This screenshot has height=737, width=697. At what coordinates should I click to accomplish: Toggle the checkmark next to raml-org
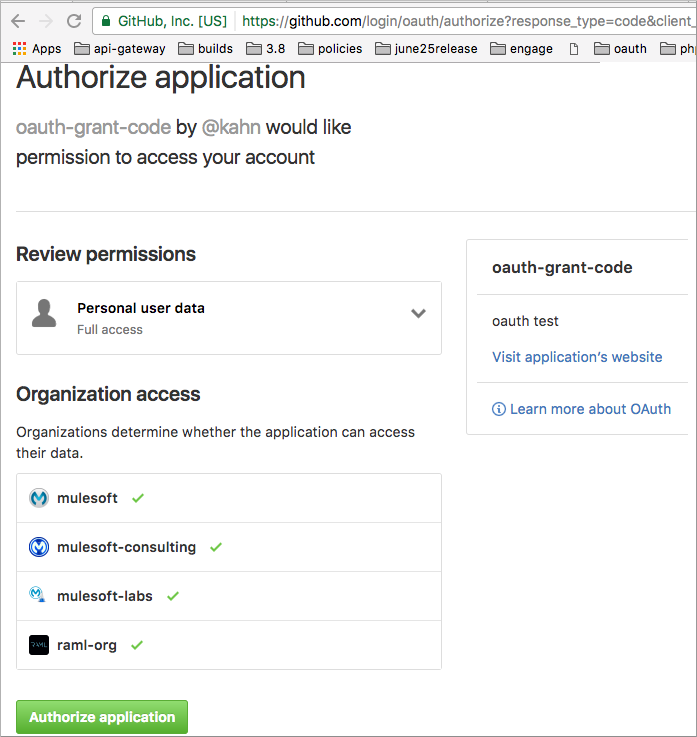(x=137, y=645)
